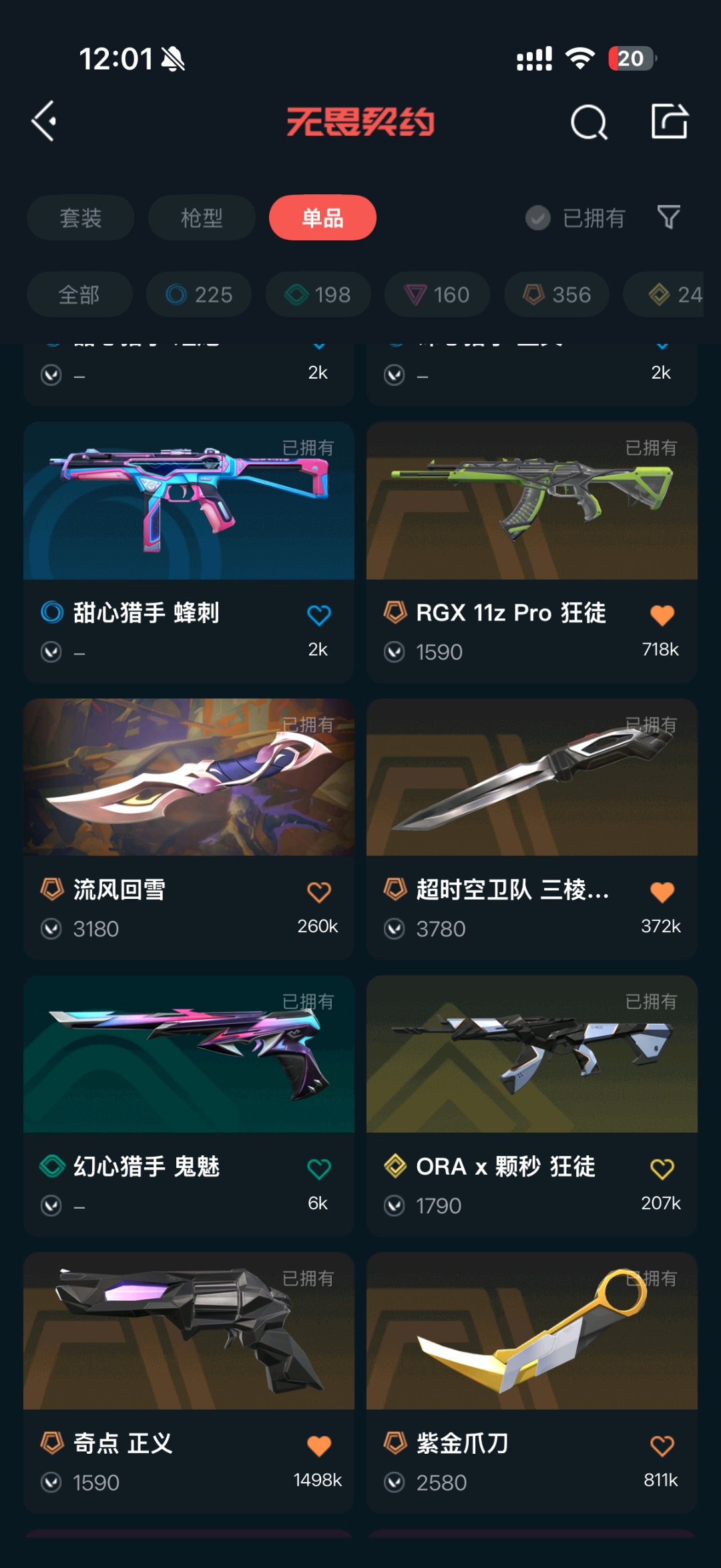The image size is (721, 1568).
Task: Filter by orange tier 356 chip
Action: pos(556,295)
